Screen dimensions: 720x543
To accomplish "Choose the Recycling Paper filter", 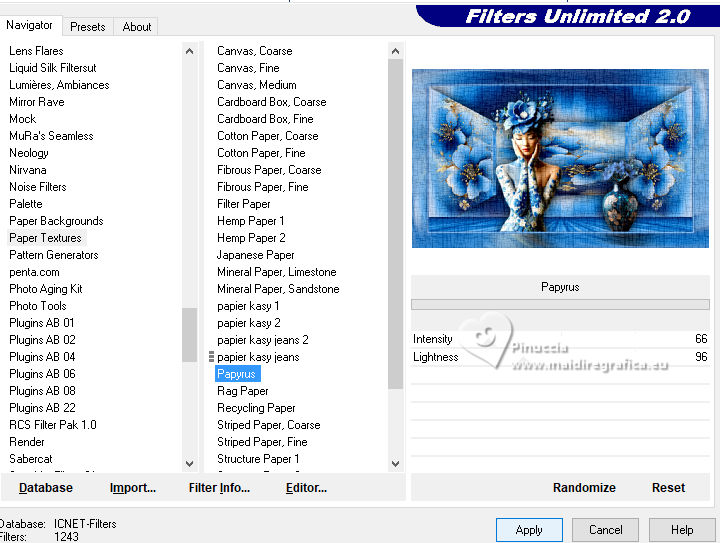I will pyautogui.click(x=256, y=408).
